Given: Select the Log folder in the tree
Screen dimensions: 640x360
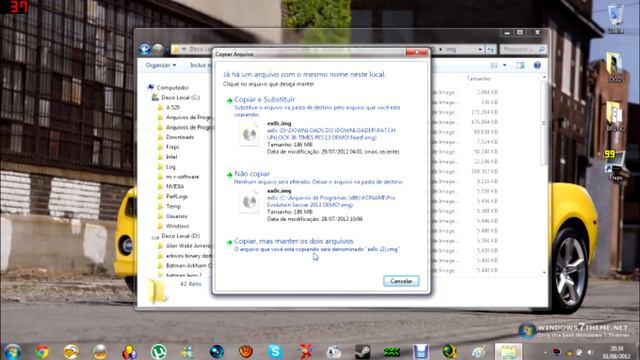Looking at the screenshot, I should [x=171, y=167].
